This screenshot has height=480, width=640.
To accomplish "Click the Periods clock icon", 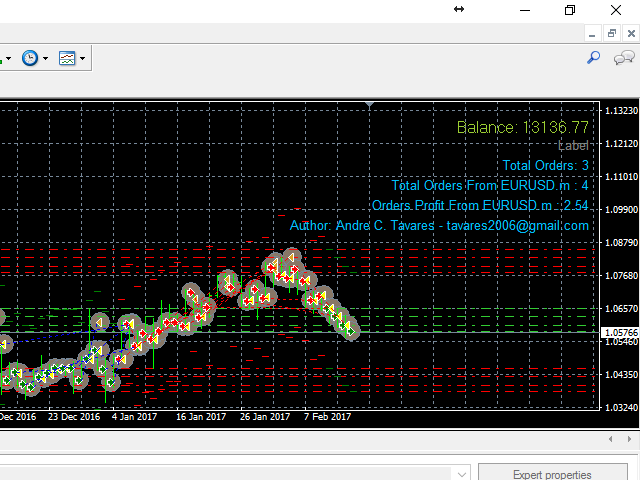I will pos(30,59).
